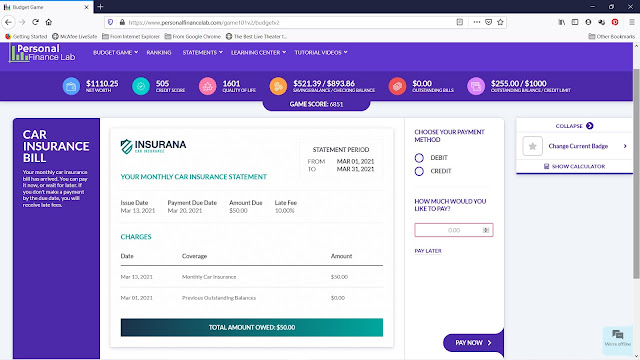Screen dimensions: 640x360
Task: Toggle the sidebar view icon
Action: click(575, 22)
